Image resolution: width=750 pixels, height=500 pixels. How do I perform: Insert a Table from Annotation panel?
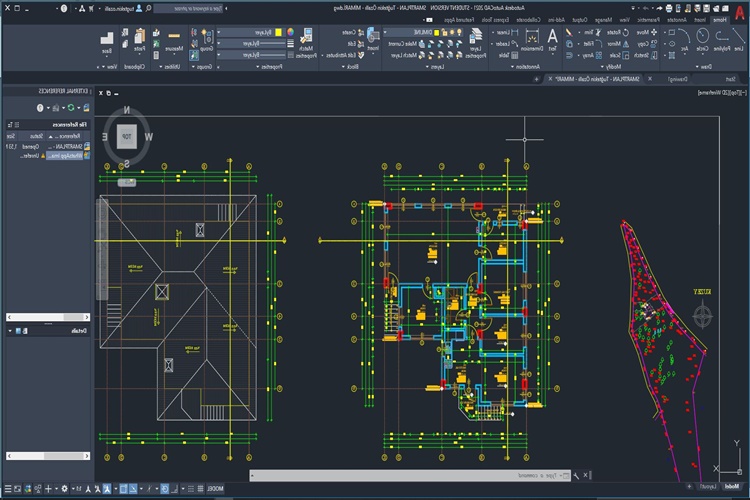(x=508, y=55)
